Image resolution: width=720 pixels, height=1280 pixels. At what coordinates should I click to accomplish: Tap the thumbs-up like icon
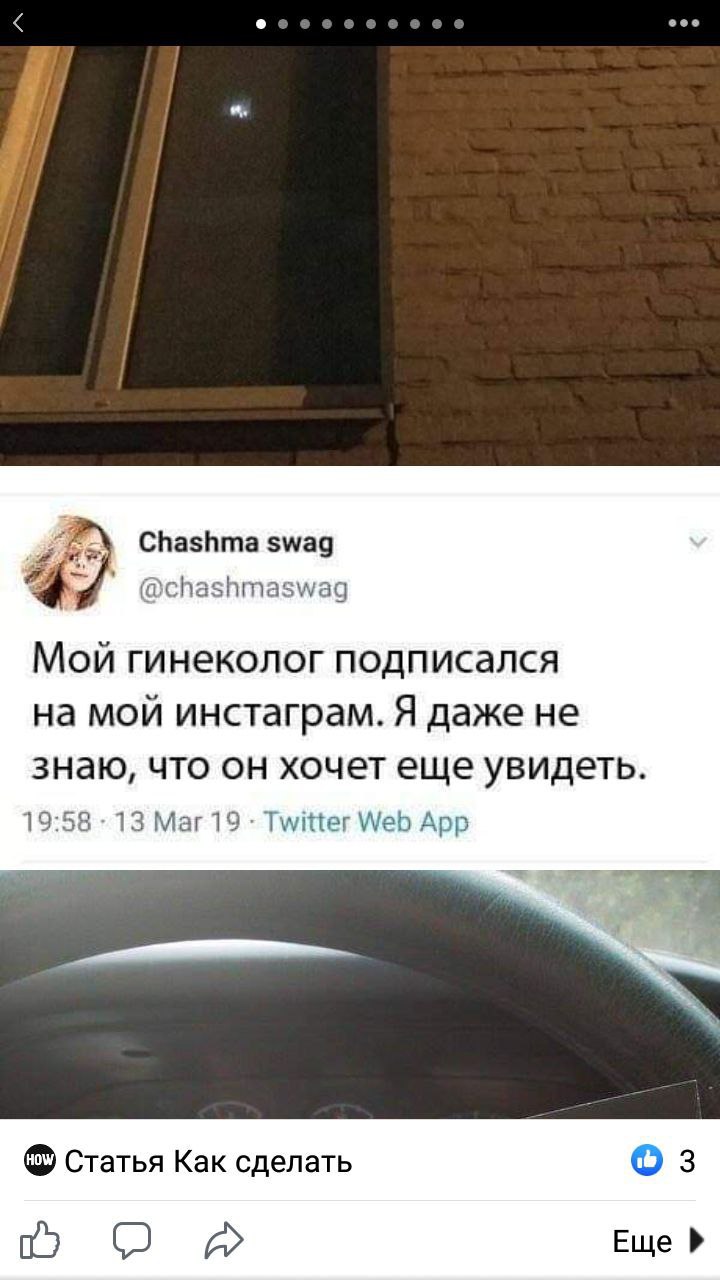tap(40, 1241)
